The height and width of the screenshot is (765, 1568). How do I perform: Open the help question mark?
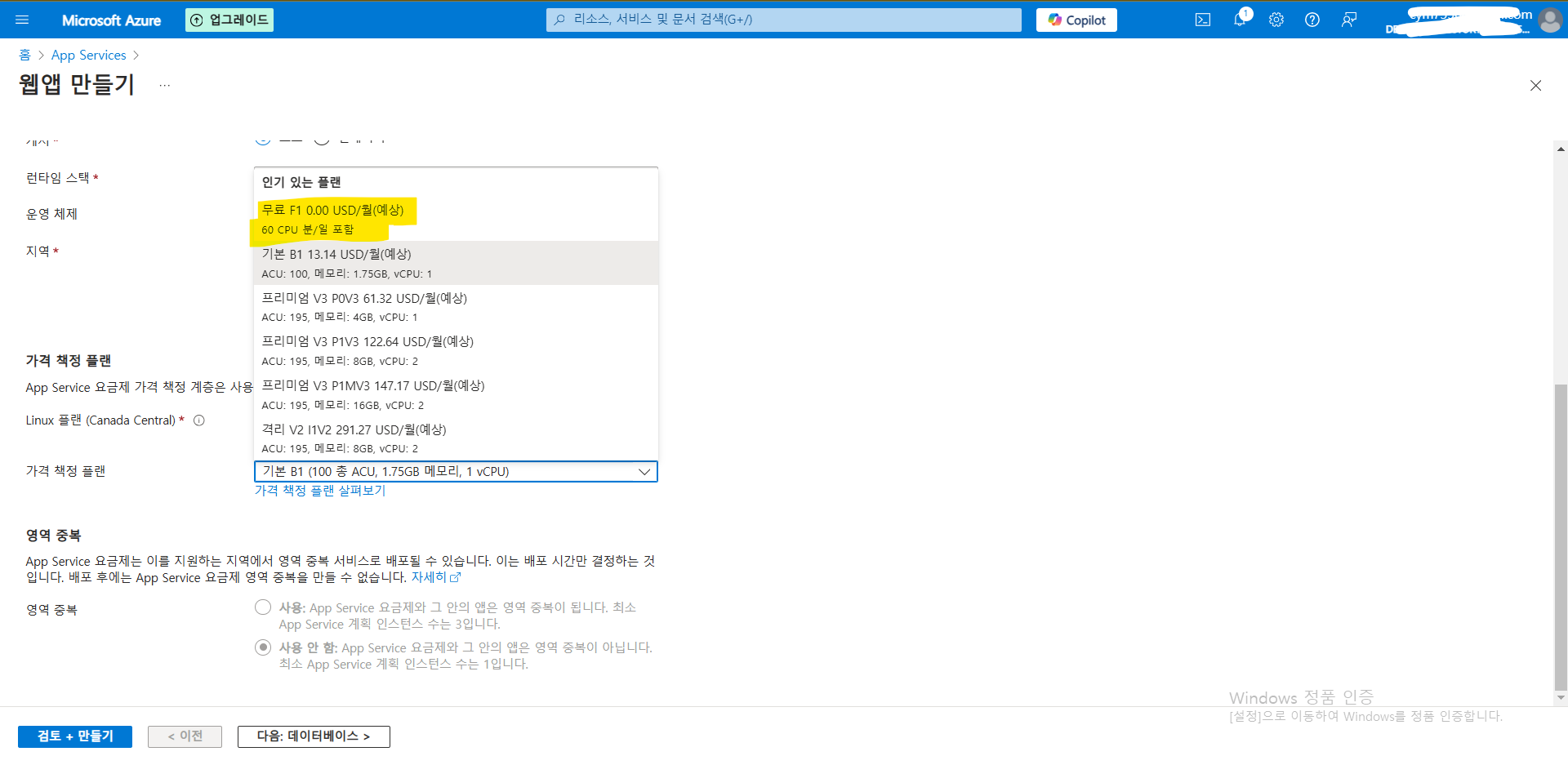coord(1312,20)
